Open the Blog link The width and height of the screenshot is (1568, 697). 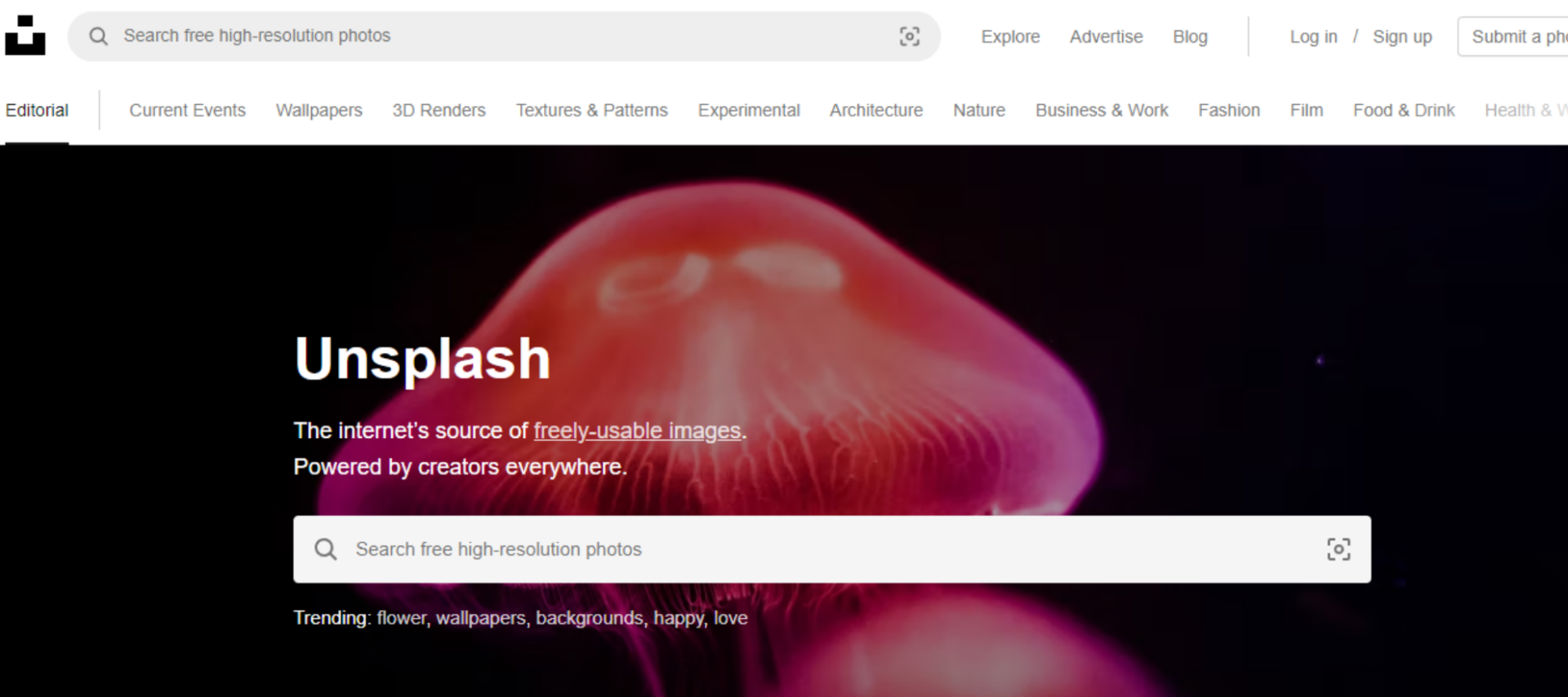pyautogui.click(x=1190, y=37)
